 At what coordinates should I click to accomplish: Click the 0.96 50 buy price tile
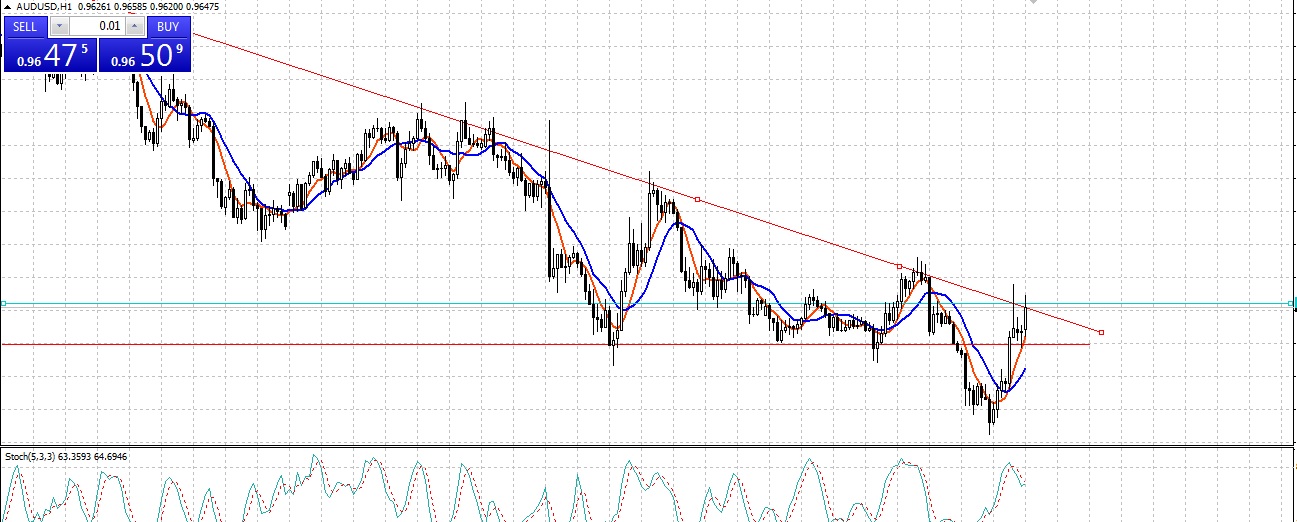(x=146, y=56)
